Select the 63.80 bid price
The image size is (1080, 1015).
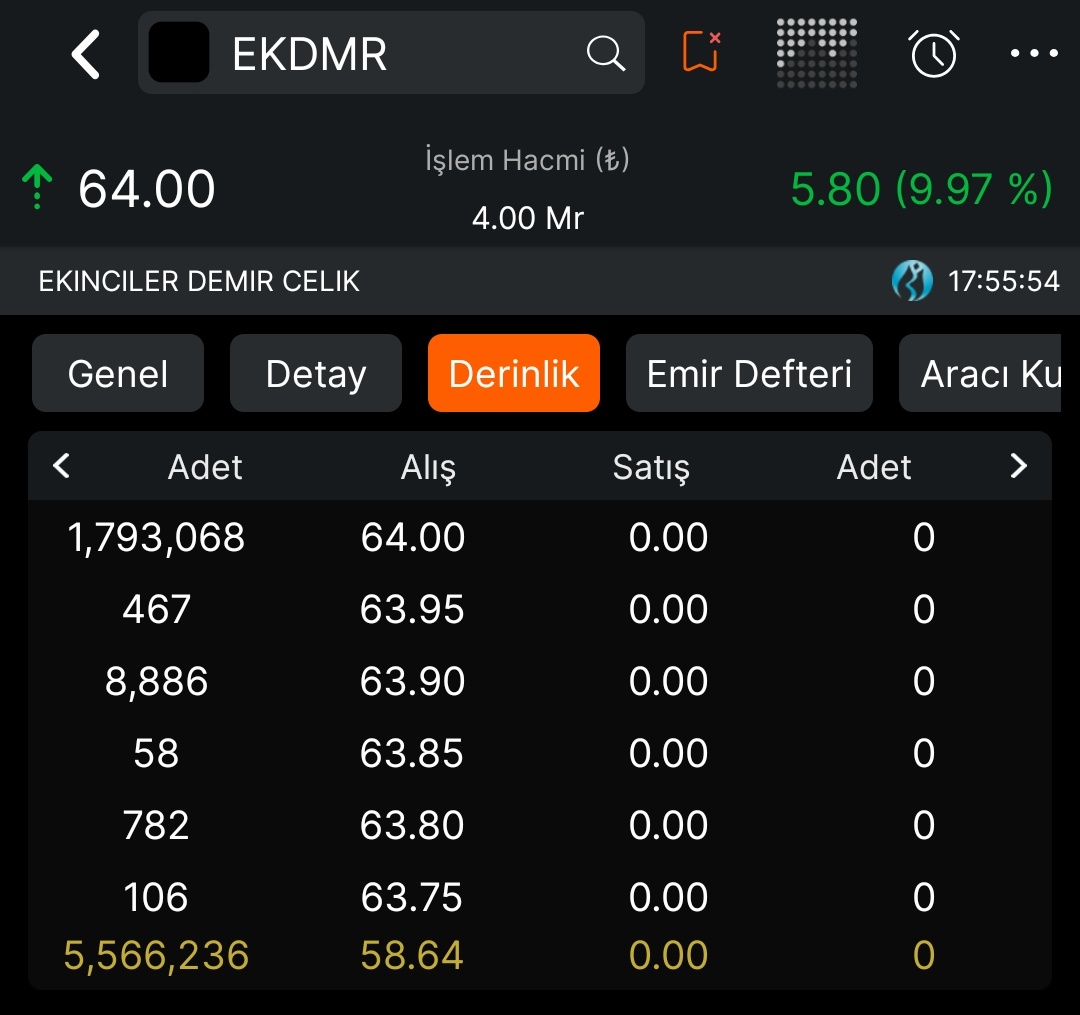(413, 825)
